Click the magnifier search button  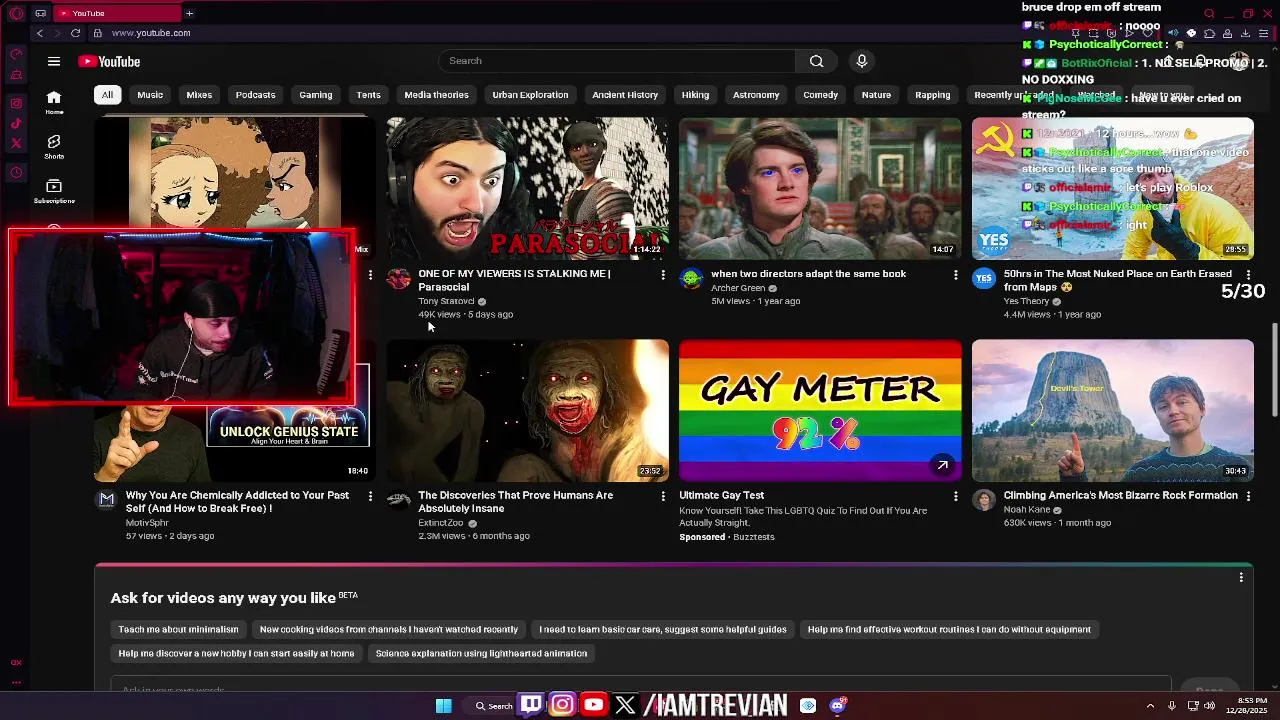[817, 61]
